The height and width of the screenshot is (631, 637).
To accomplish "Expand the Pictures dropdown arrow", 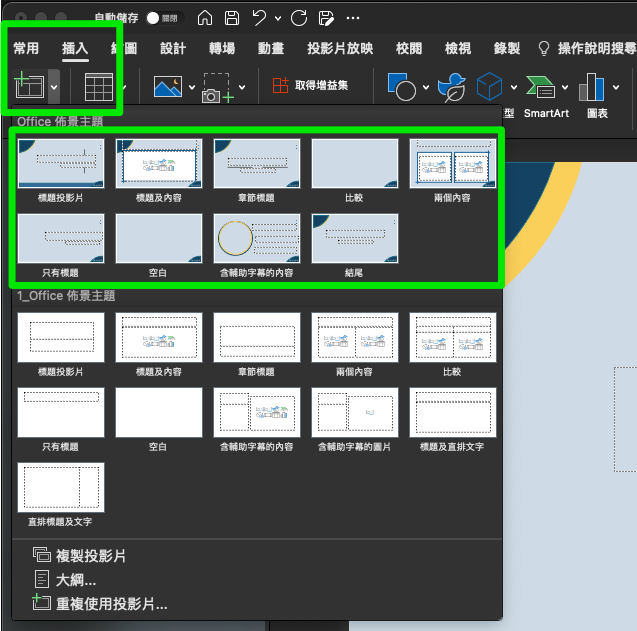I will pyautogui.click(x=192, y=87).
